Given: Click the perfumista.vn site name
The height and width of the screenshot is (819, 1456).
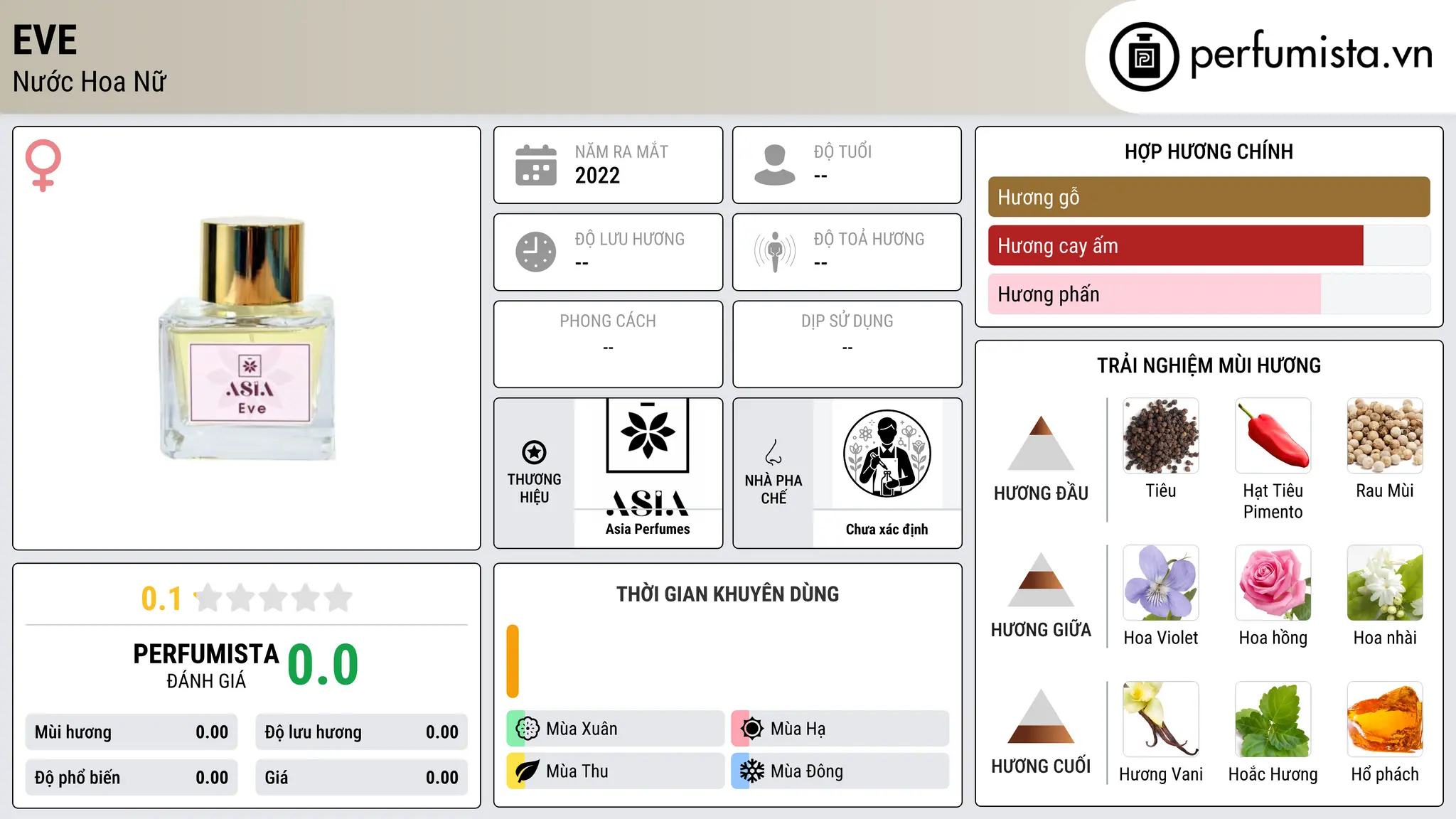Looking at the screenshot, I should tap(1311, 54).
